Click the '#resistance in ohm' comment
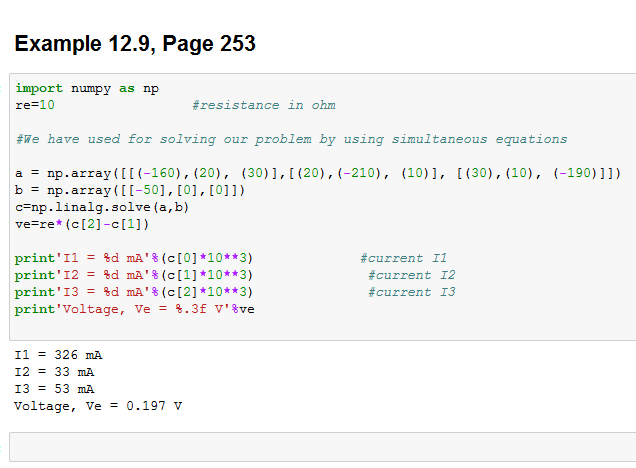The height and width of the screenshot is (468, 636). [263, 105]
